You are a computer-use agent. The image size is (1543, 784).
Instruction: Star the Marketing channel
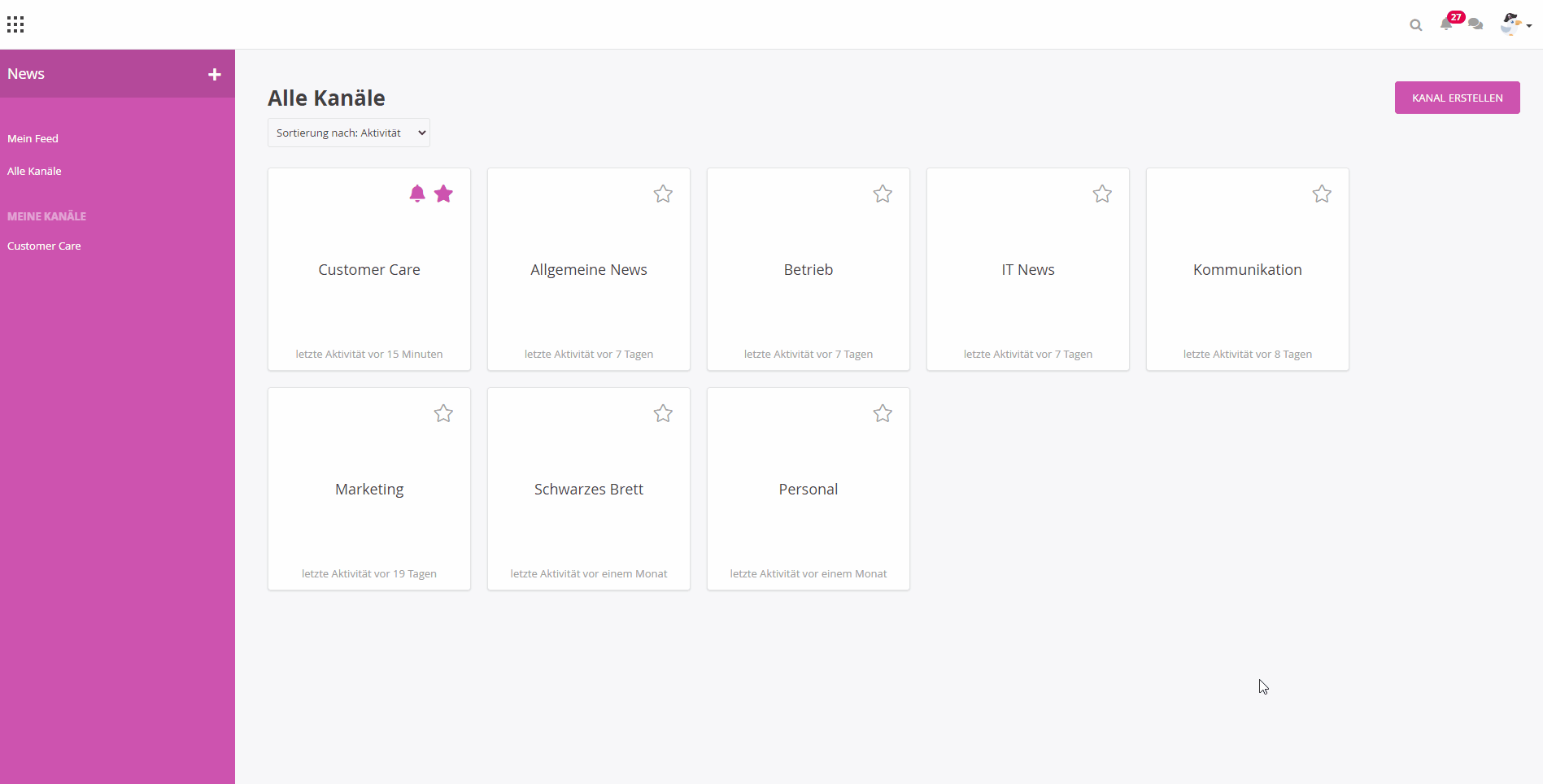pyautogui.click(x=443, y=413)
